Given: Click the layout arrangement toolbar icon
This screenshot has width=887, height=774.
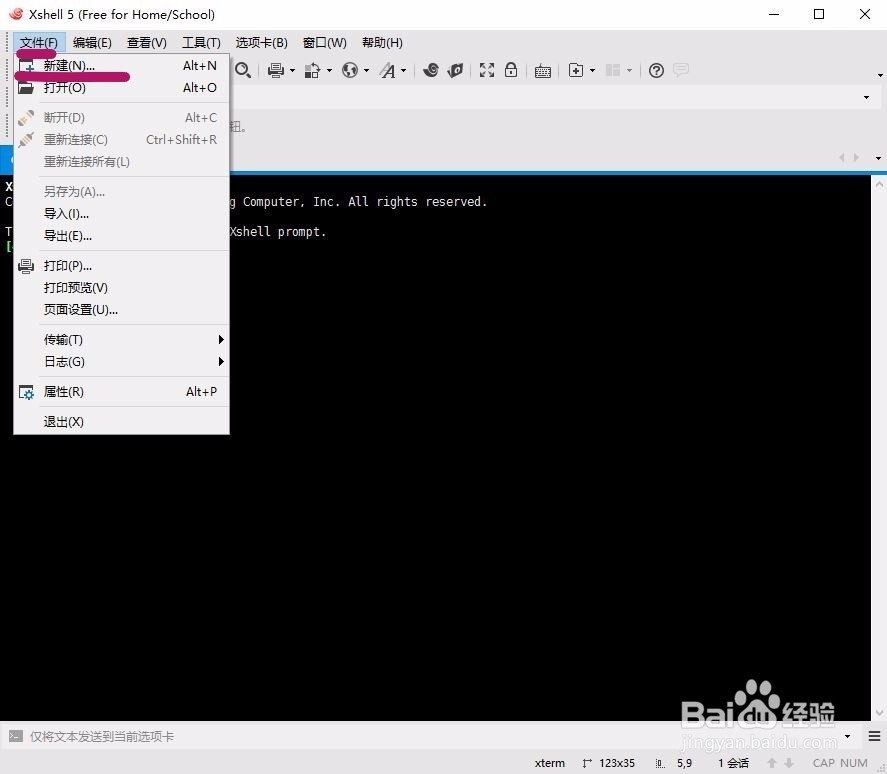Looking at the screenshot, I should coord(613,70).
